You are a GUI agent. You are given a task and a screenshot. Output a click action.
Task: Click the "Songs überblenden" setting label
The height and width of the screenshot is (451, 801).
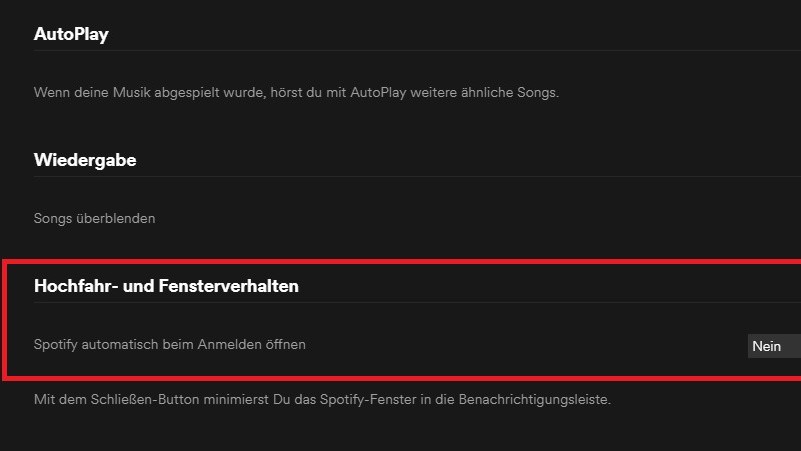pos(94,218)
